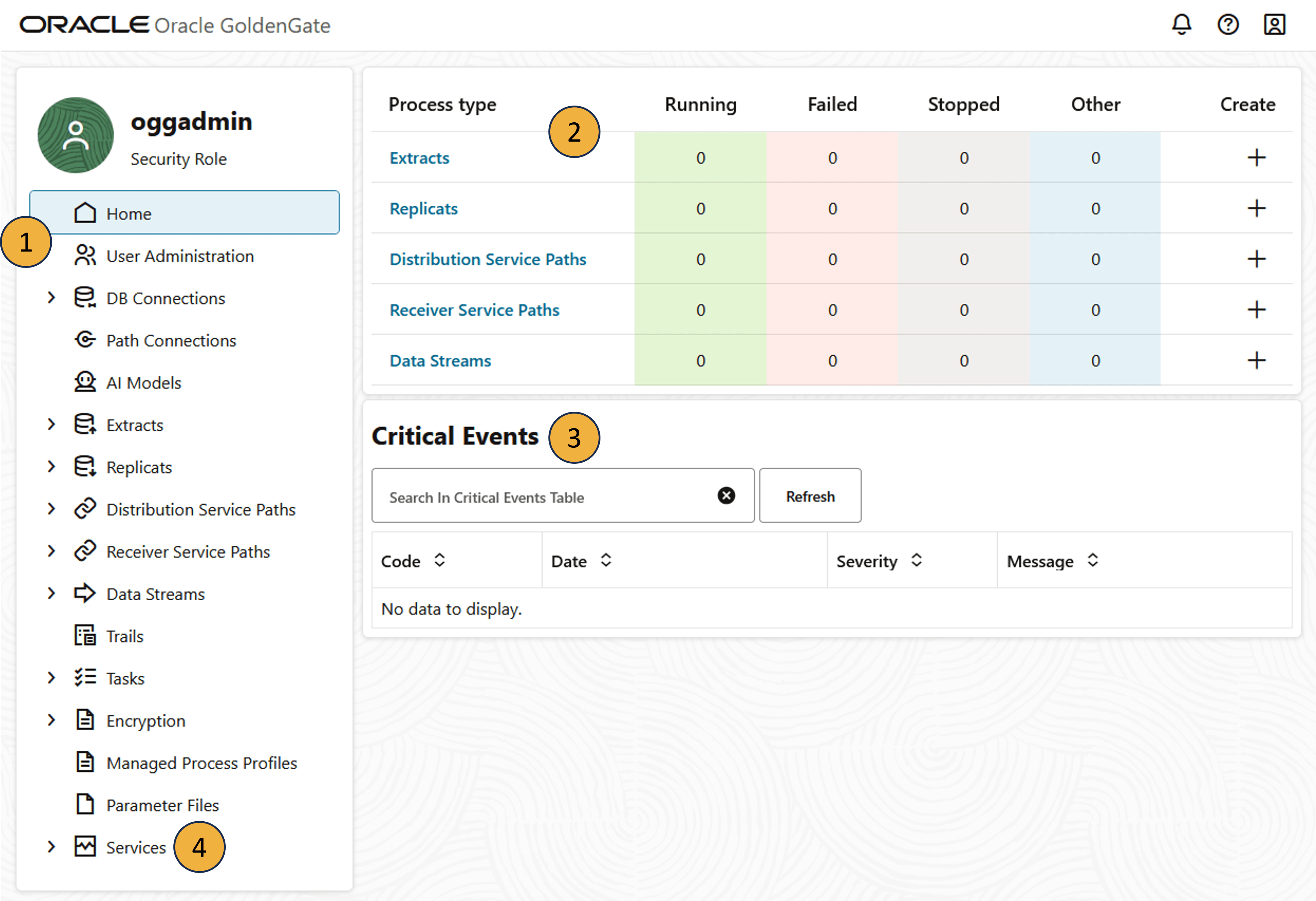
Task: Expand the DB Connections tree node
Action: point(52,298)
